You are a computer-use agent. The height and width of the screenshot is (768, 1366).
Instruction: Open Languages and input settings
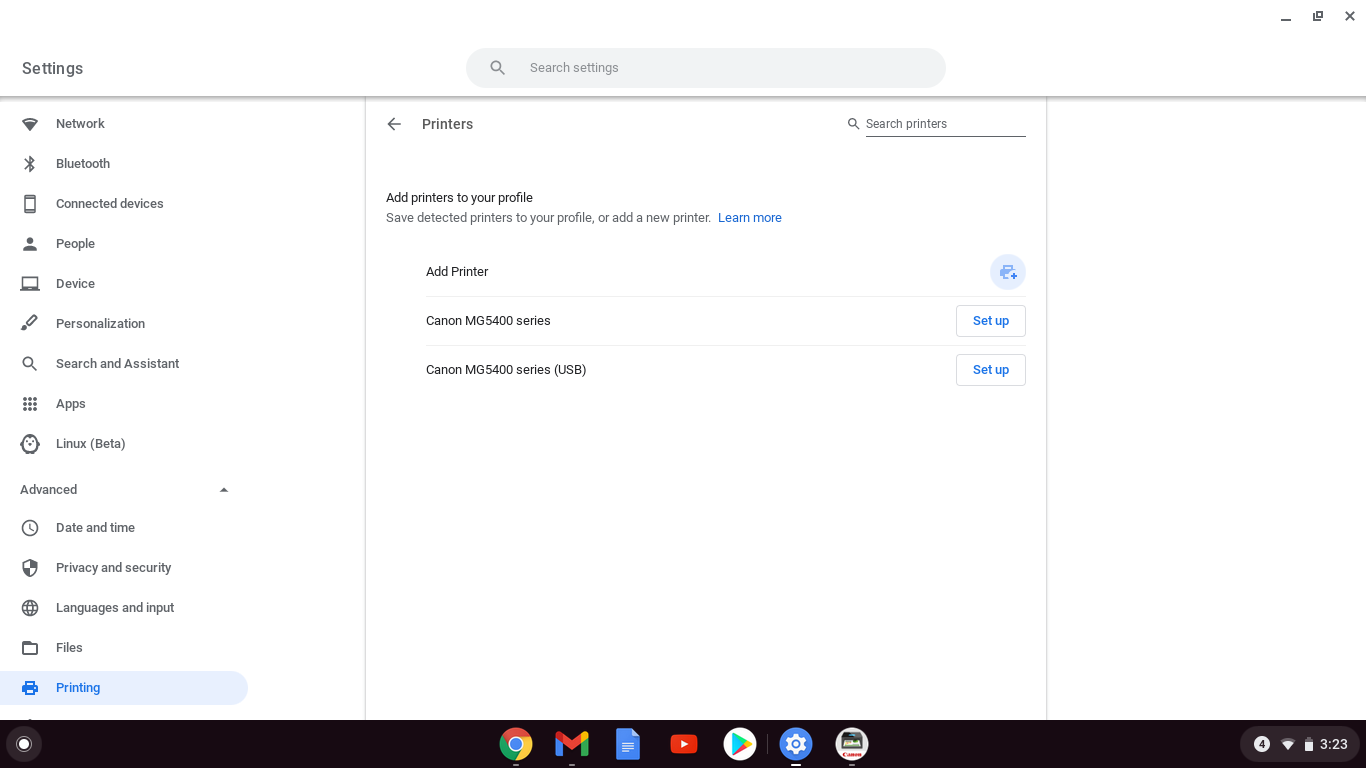pos(115,608)
